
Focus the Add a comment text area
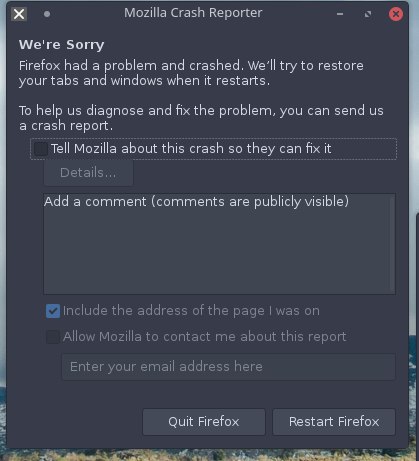coord(219,244)
